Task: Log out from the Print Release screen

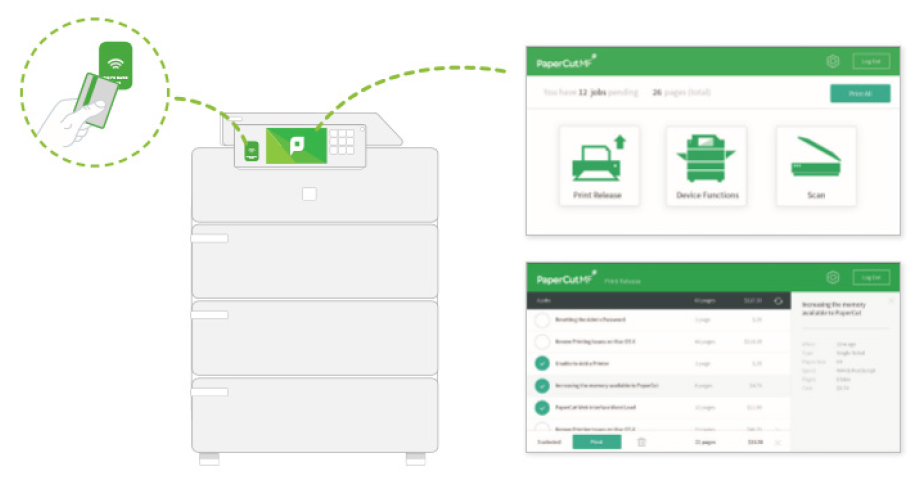Action: [871, 278]
